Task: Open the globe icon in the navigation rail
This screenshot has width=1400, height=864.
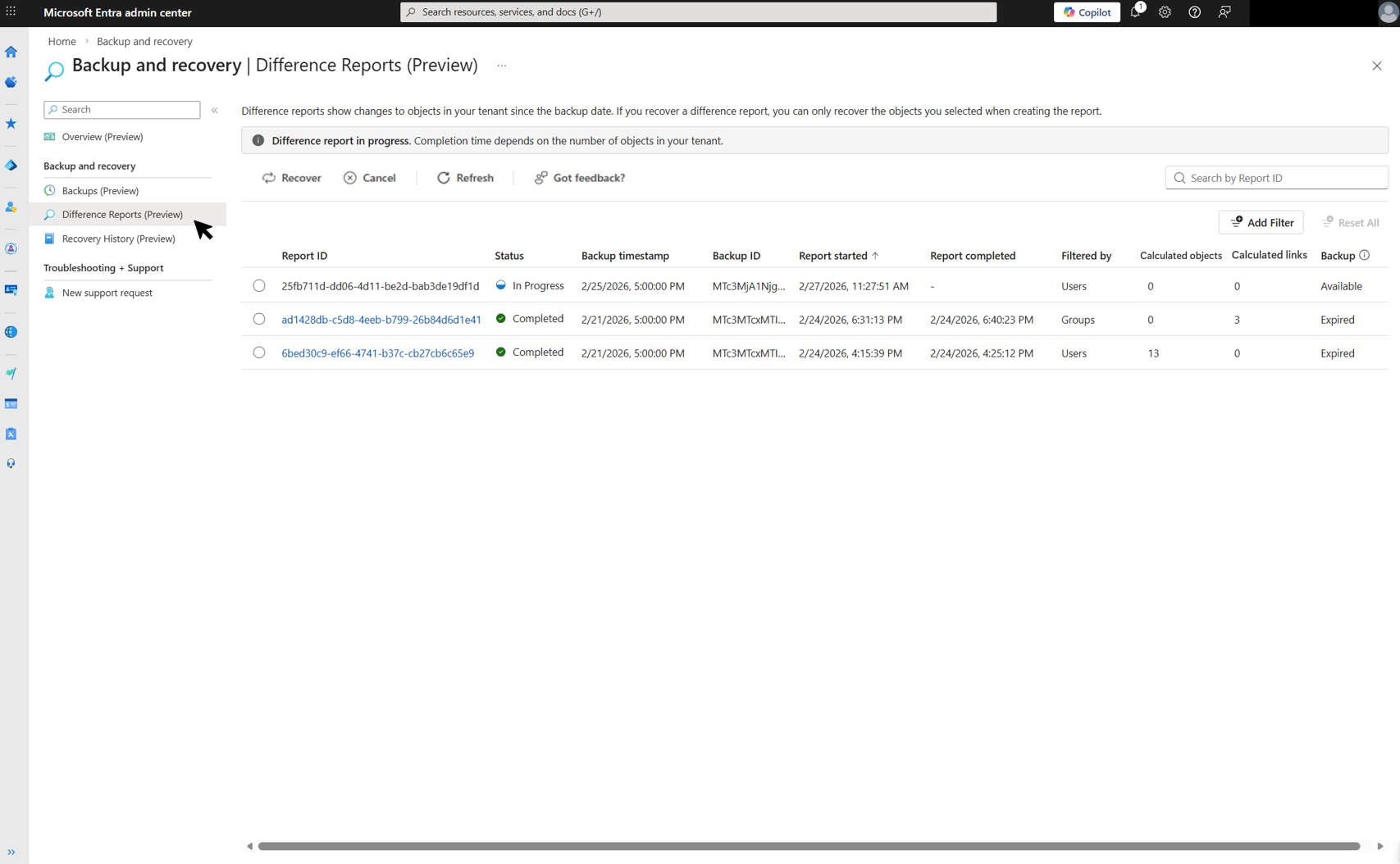Action: pyautogui.click(x=11, y=331)
